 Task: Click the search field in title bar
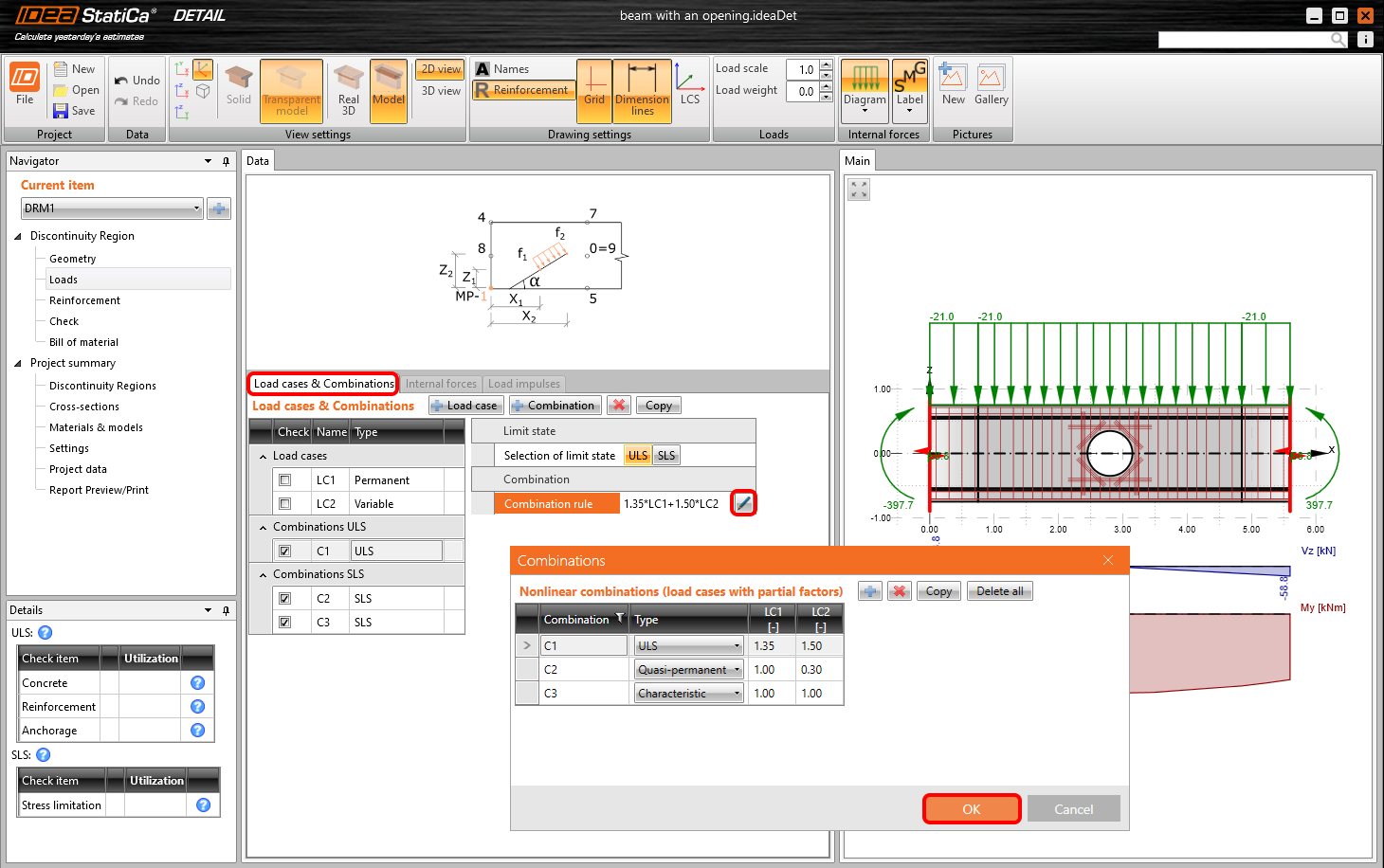(1251, 39)
